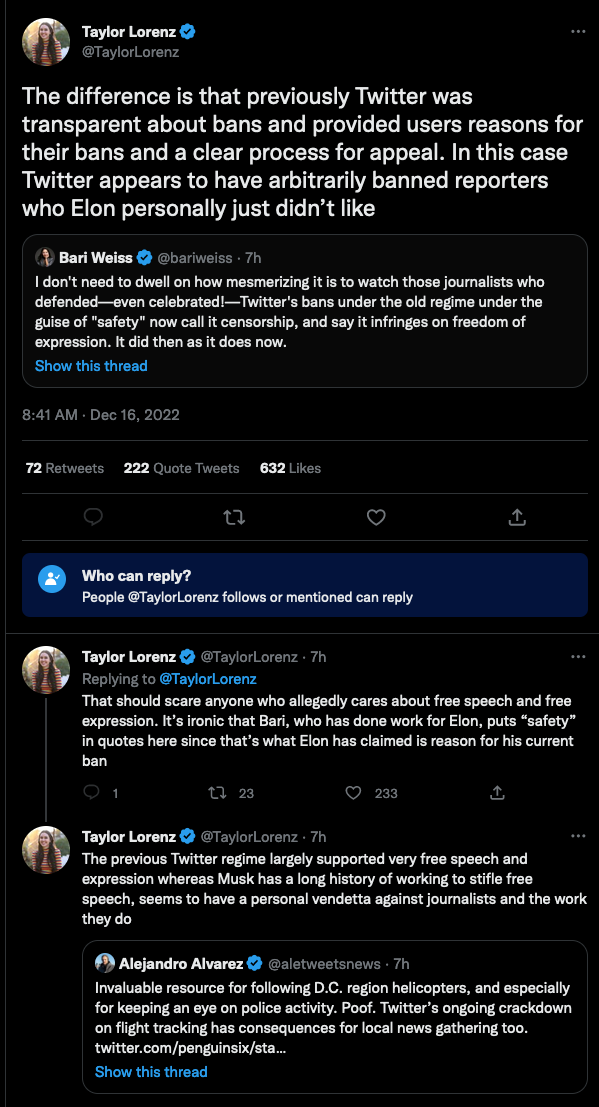Show this thread in Bari Weiss quote
599x1107 pixels.
click(x=91, y=366)
